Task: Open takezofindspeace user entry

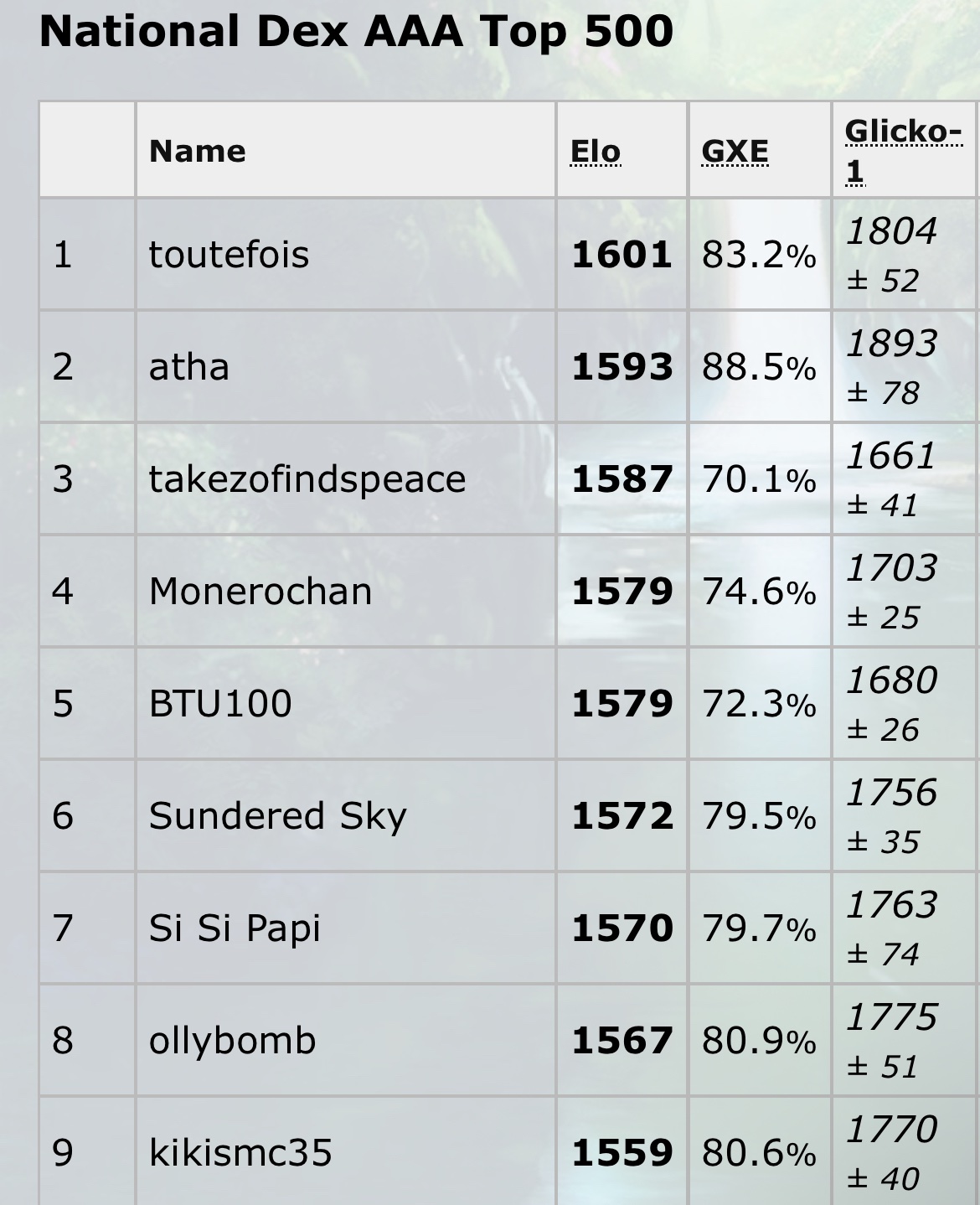Action: (307, 479)
